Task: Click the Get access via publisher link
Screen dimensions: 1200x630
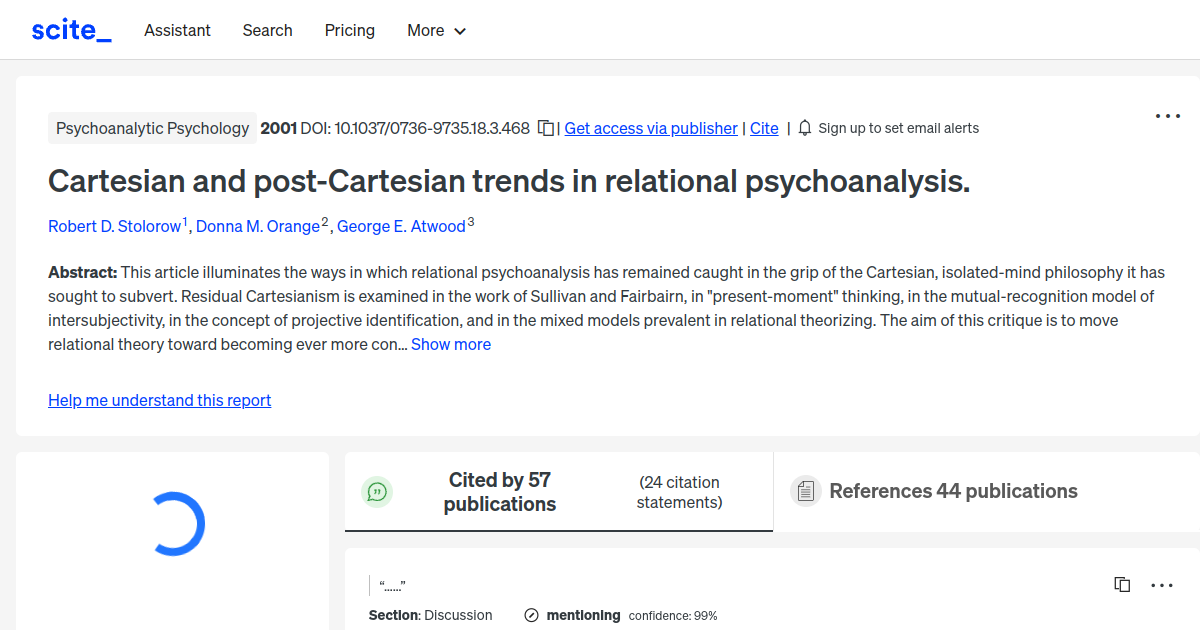Action: [650, 128]
